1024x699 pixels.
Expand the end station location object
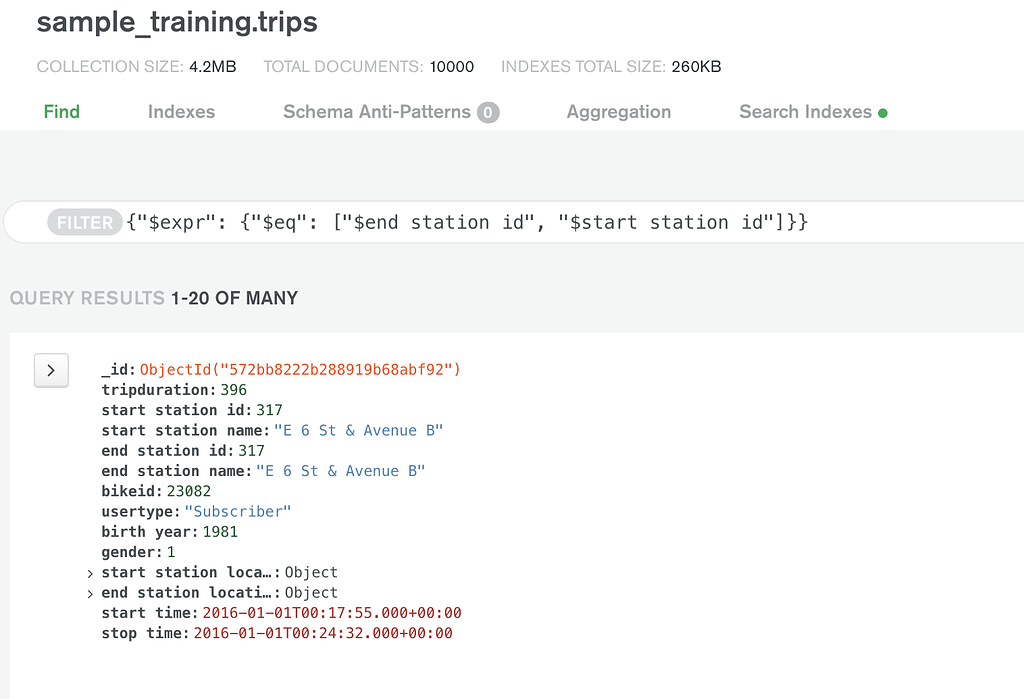tap(90, 592)
